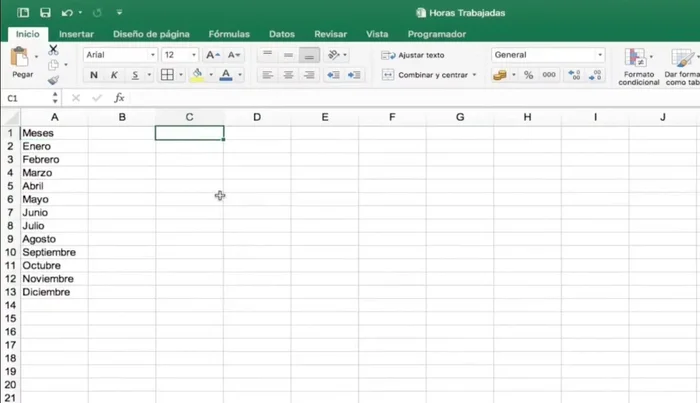Toggle bold formatting with N button

click(94, 75)
